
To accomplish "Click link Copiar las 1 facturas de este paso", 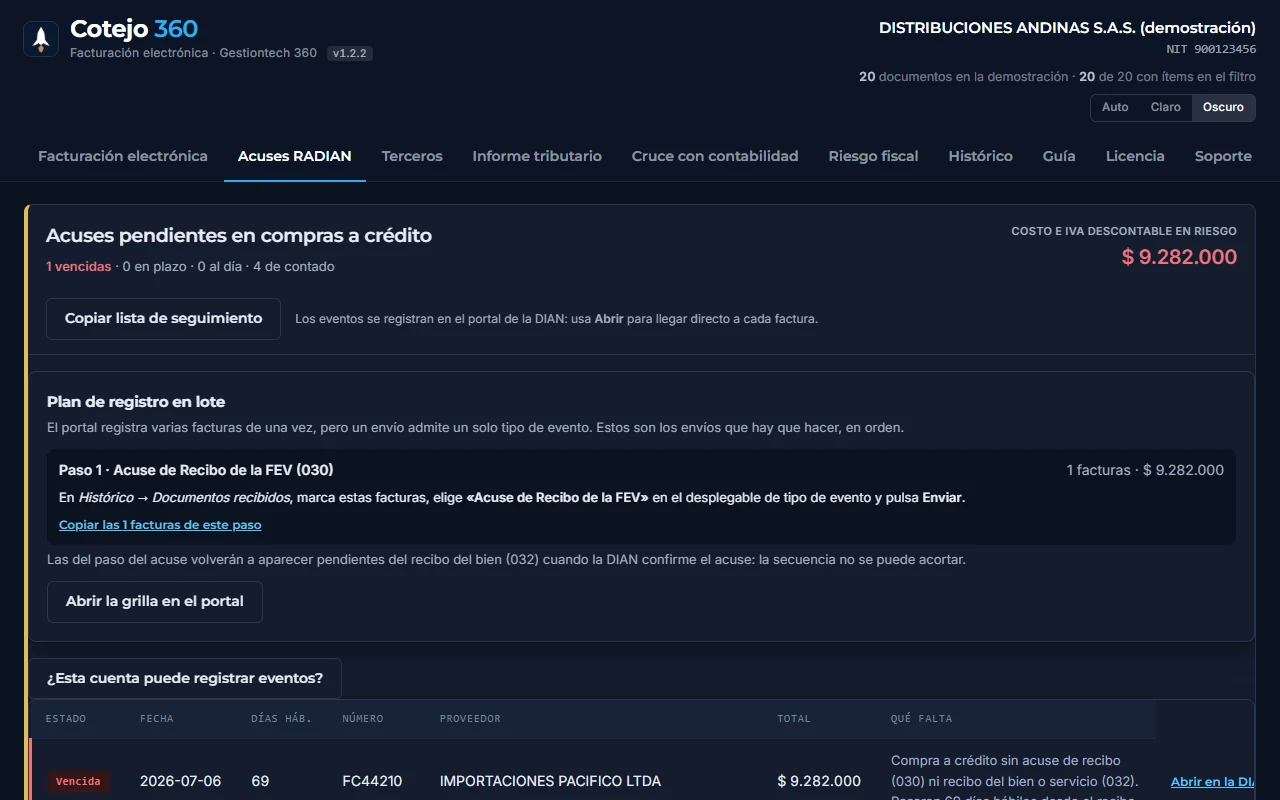I will pos(160,524).
